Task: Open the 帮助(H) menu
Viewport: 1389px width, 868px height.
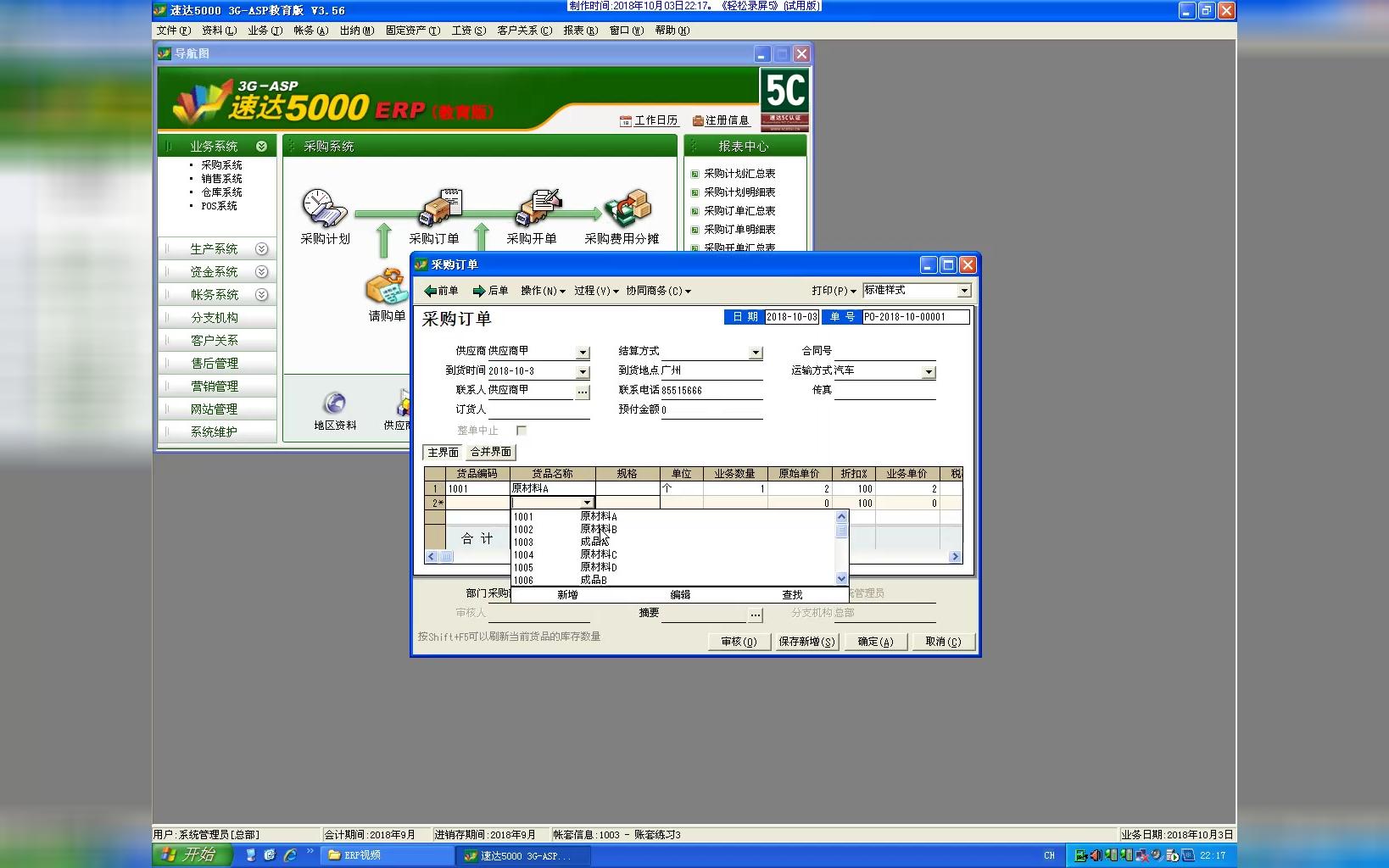Action: (672, 31)
